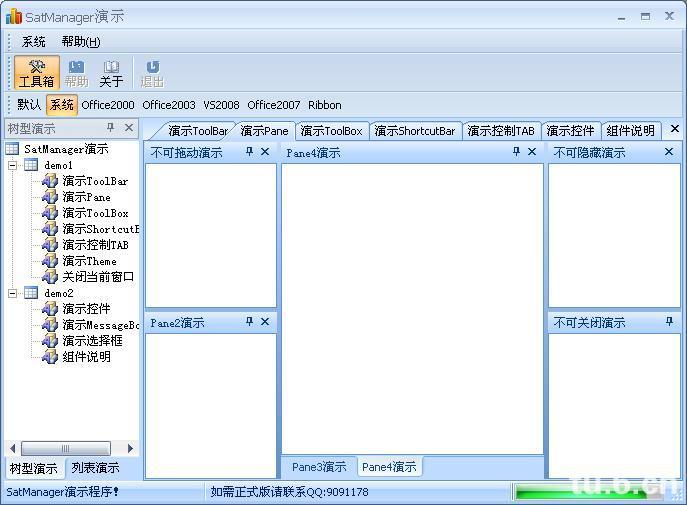Apply the Ribbon theme
The height and width of the screenshot is (505, 687).
tap(325, 105)
